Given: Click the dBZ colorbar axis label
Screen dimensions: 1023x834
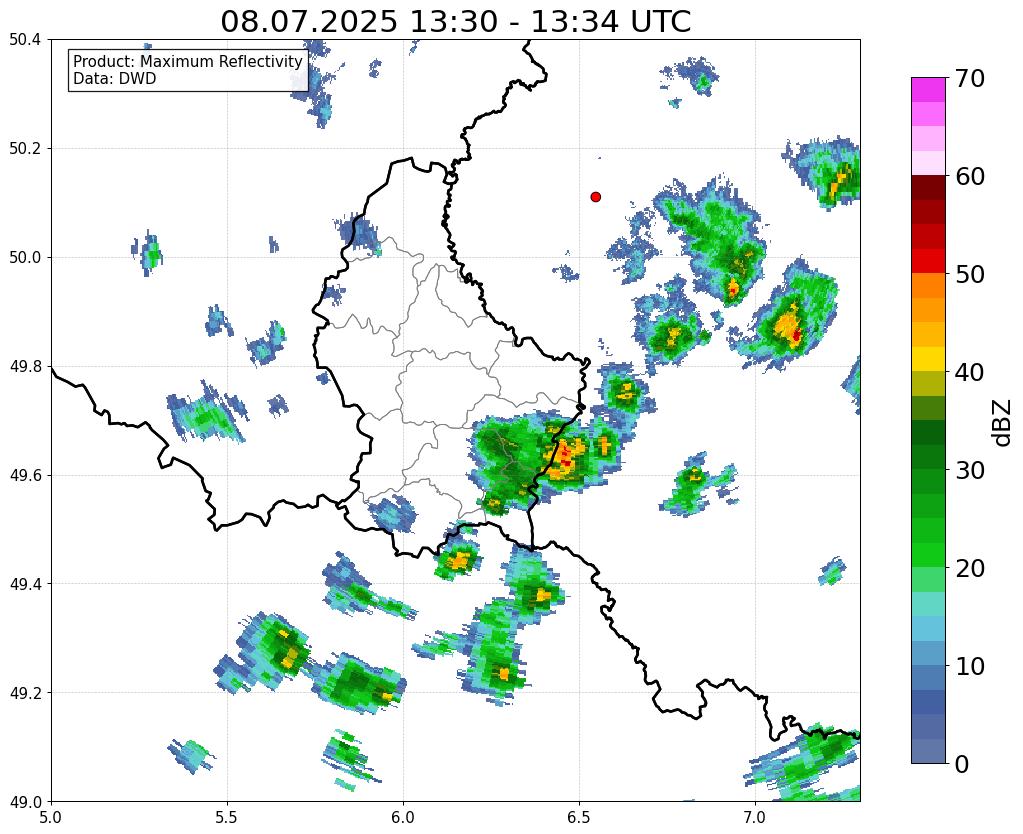Looking at the screenshot, I should [1003, 422].
